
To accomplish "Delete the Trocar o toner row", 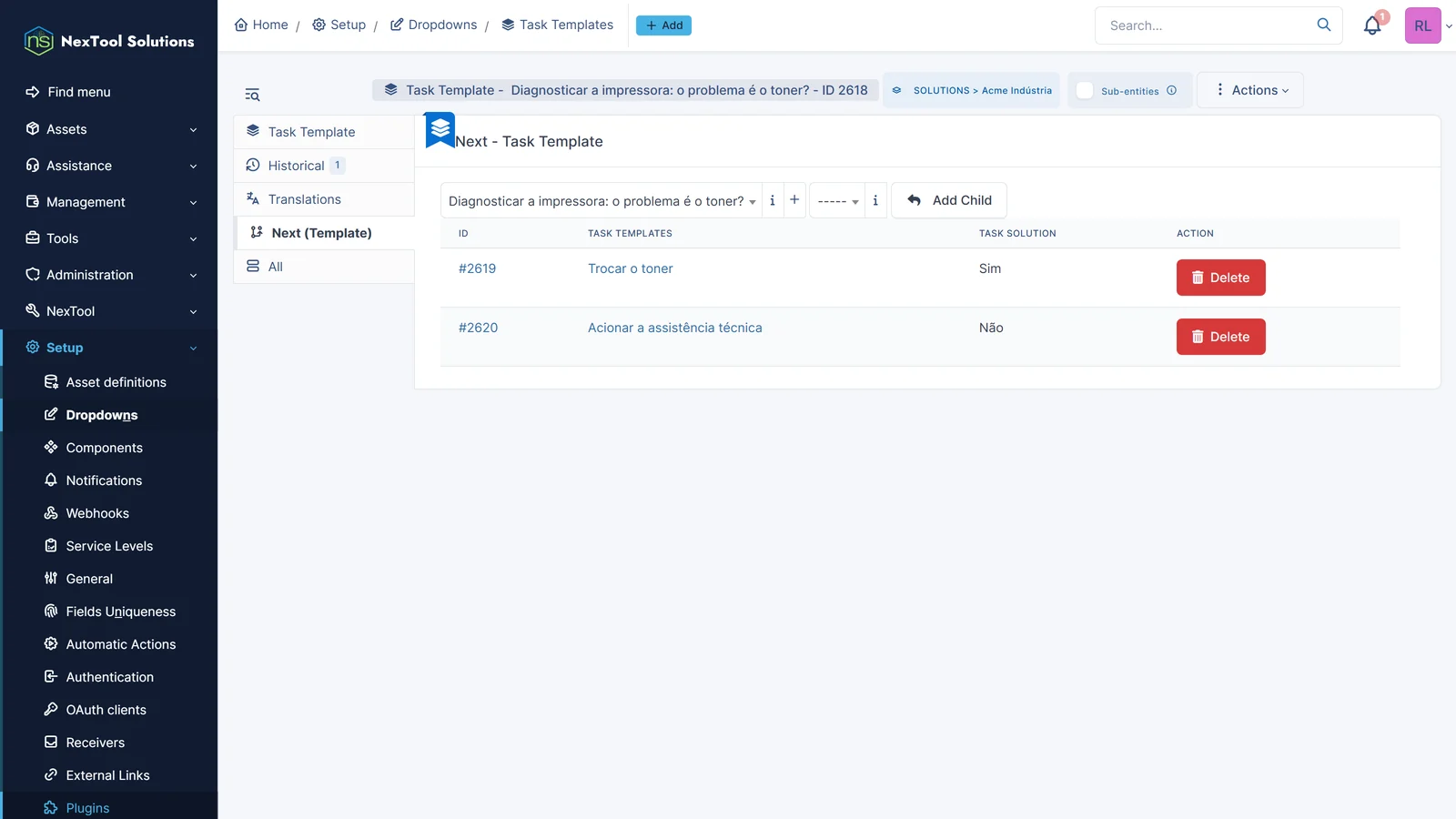I will 1220,278.
